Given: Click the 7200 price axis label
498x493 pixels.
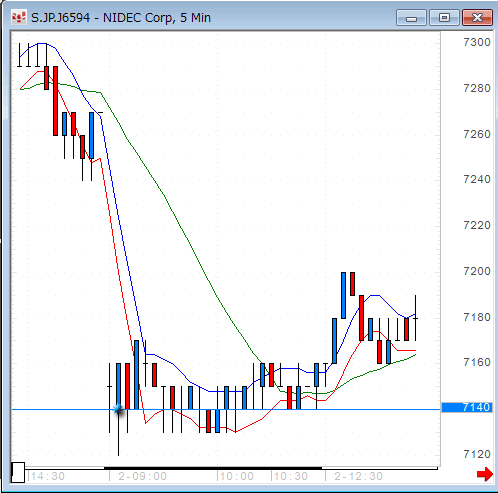Looking at the screenshot, I should pos(477,271).
